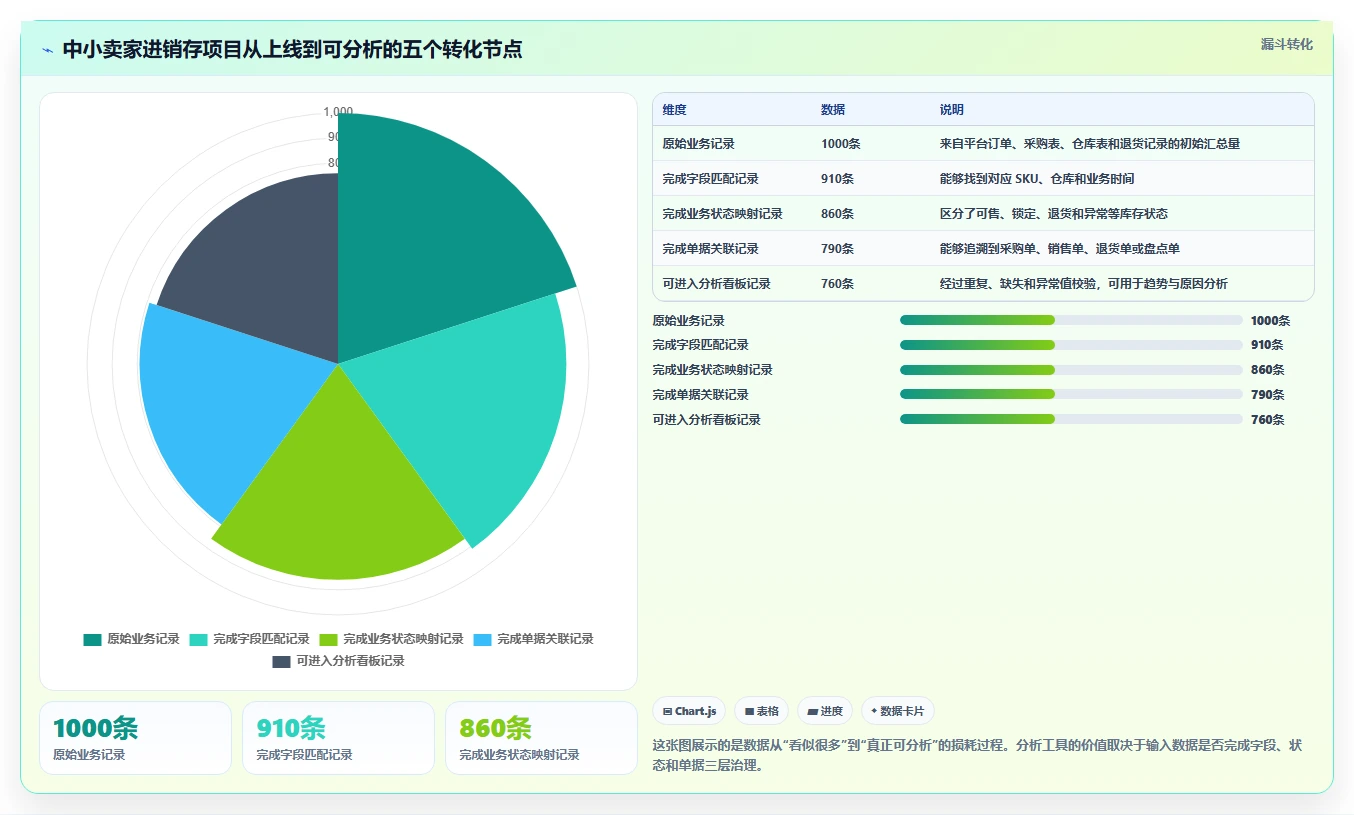
Task: Click the 完成业务状态映射记录 progress bar
Action: 1071,370
